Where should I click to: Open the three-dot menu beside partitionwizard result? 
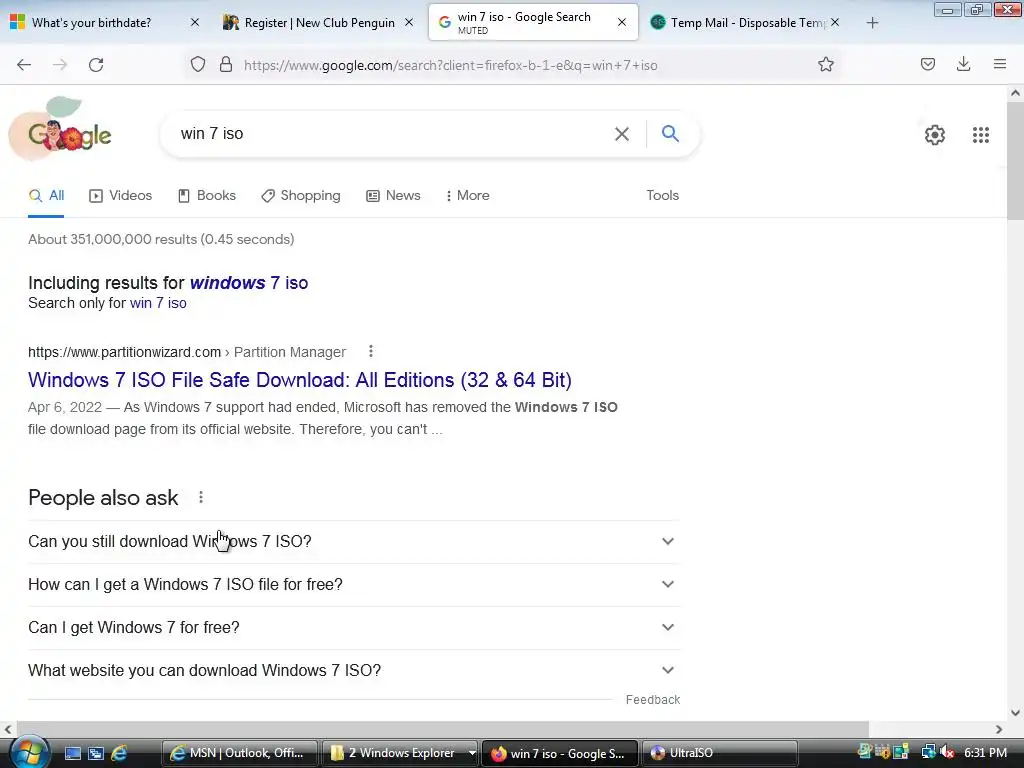[x=371, y=351]
